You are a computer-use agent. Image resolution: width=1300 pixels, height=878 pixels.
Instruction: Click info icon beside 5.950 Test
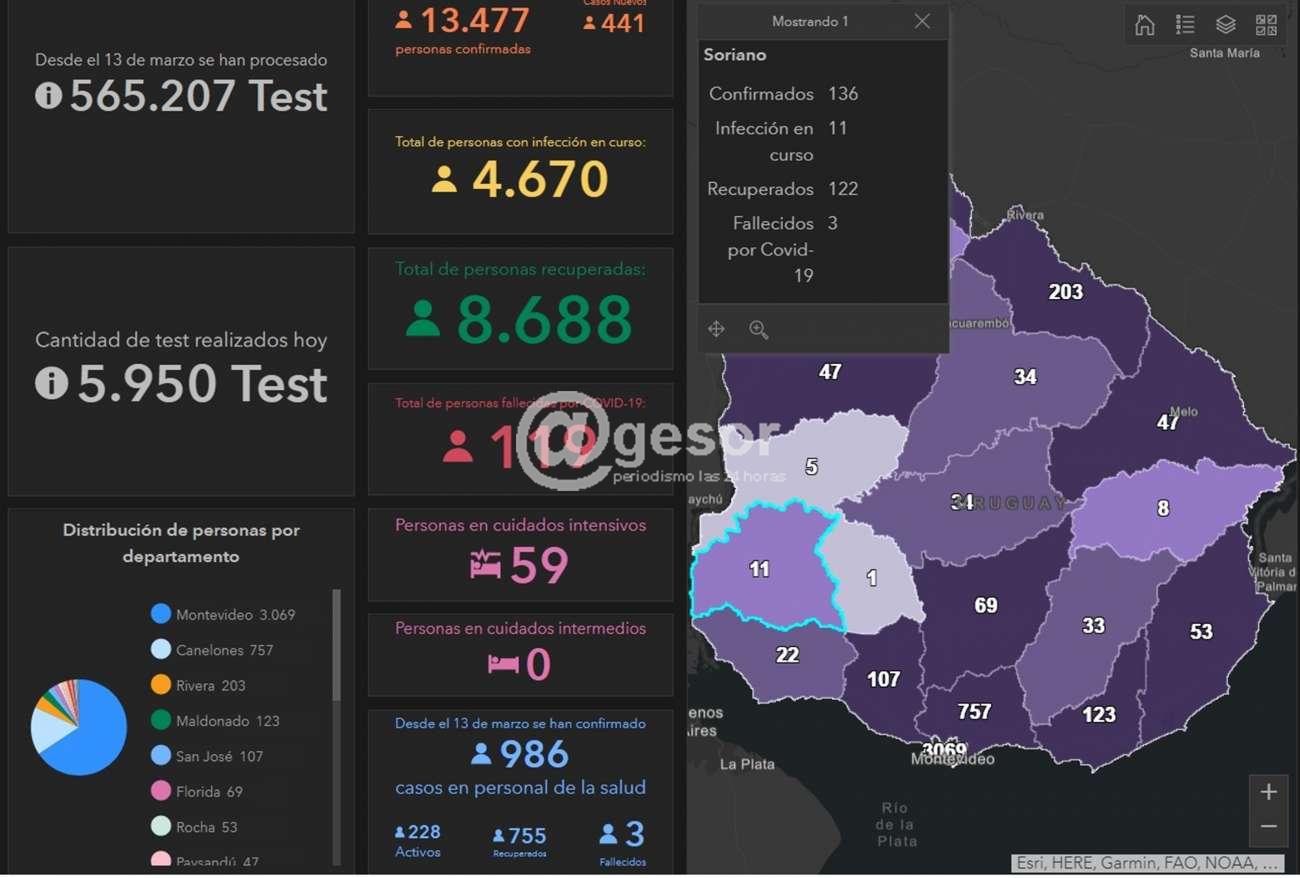click(x=52, y=384)
